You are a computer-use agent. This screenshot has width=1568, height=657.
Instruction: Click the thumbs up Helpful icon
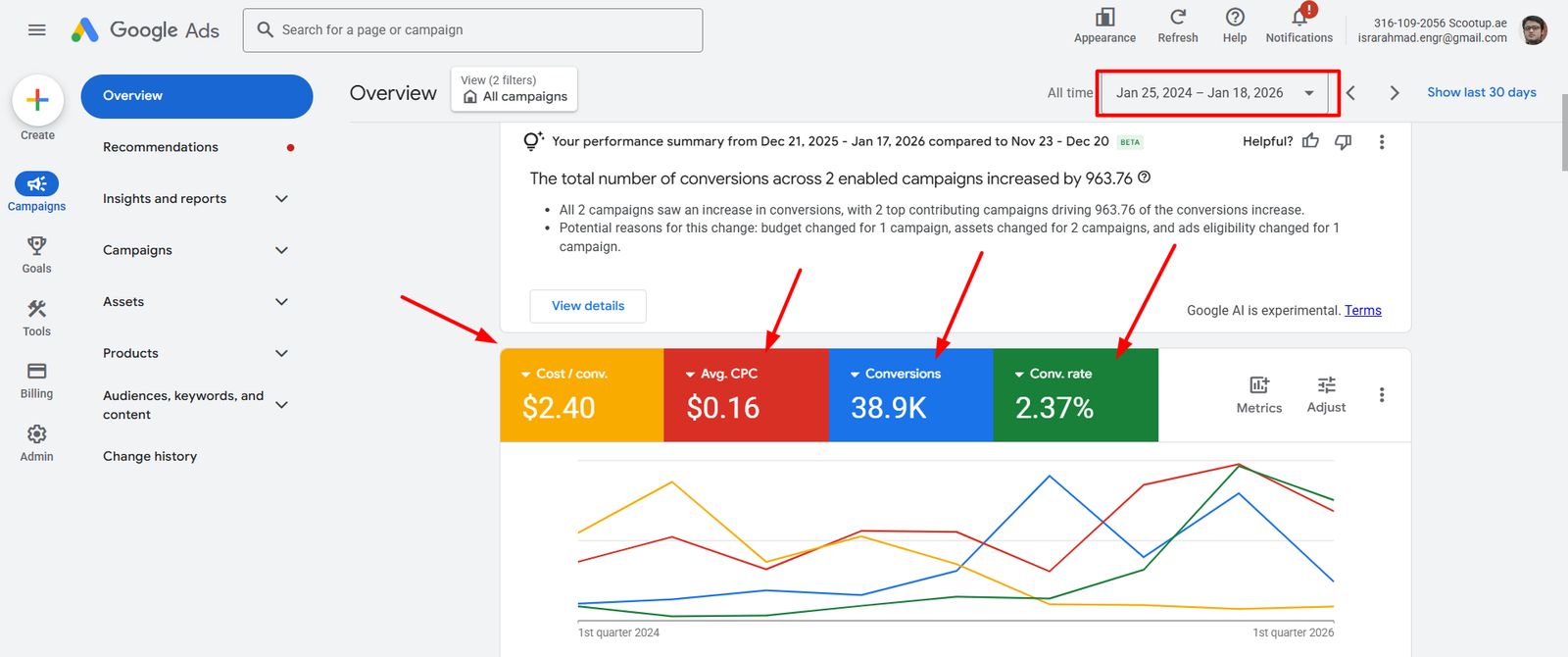pyautogui.click(x=1310, y=141)
